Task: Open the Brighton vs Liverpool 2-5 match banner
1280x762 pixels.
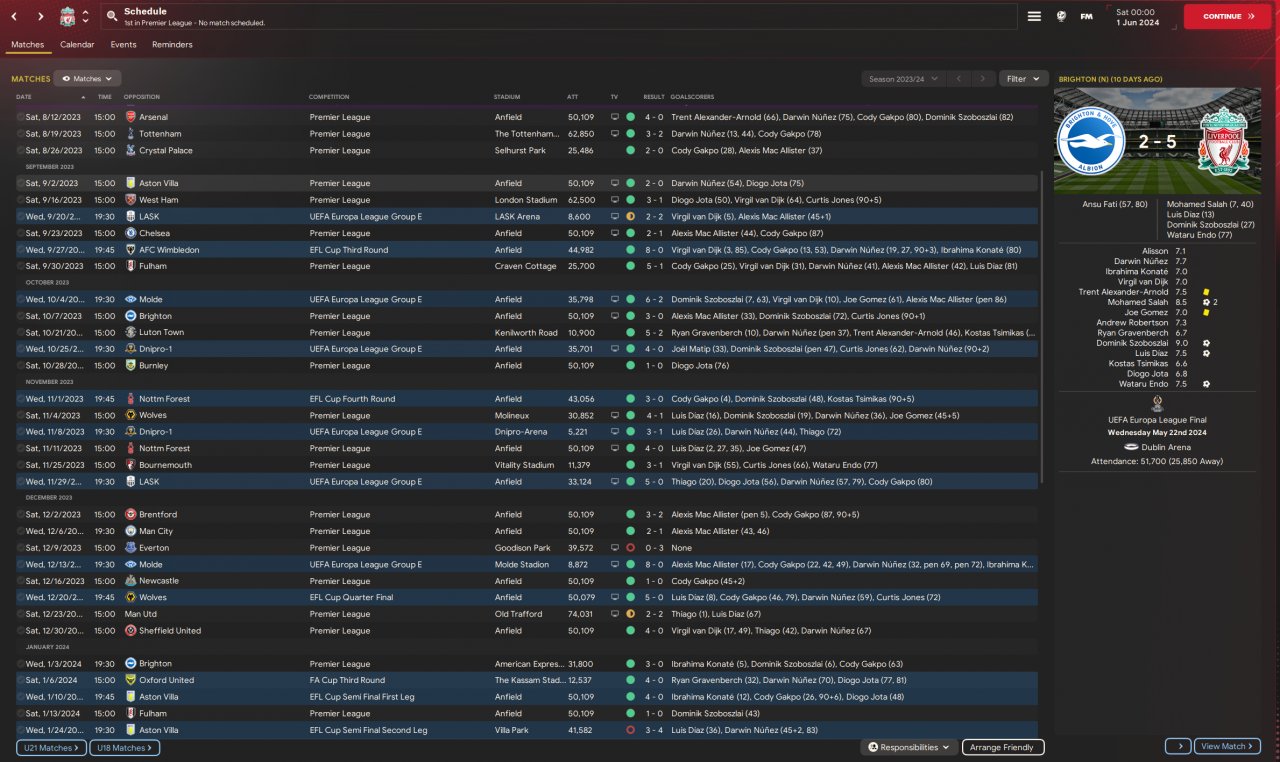Action: 1157,142
